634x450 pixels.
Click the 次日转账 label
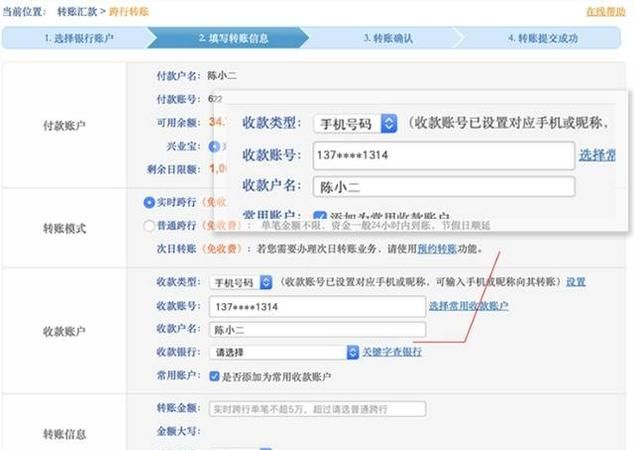coord(176,248)
